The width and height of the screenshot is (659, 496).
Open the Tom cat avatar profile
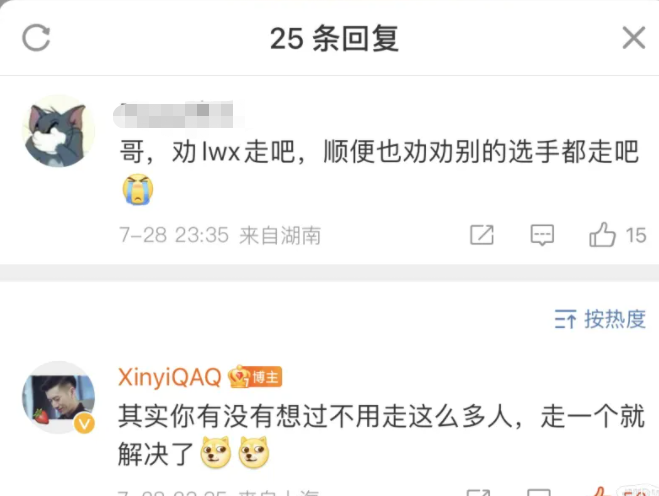coord(58,131)
